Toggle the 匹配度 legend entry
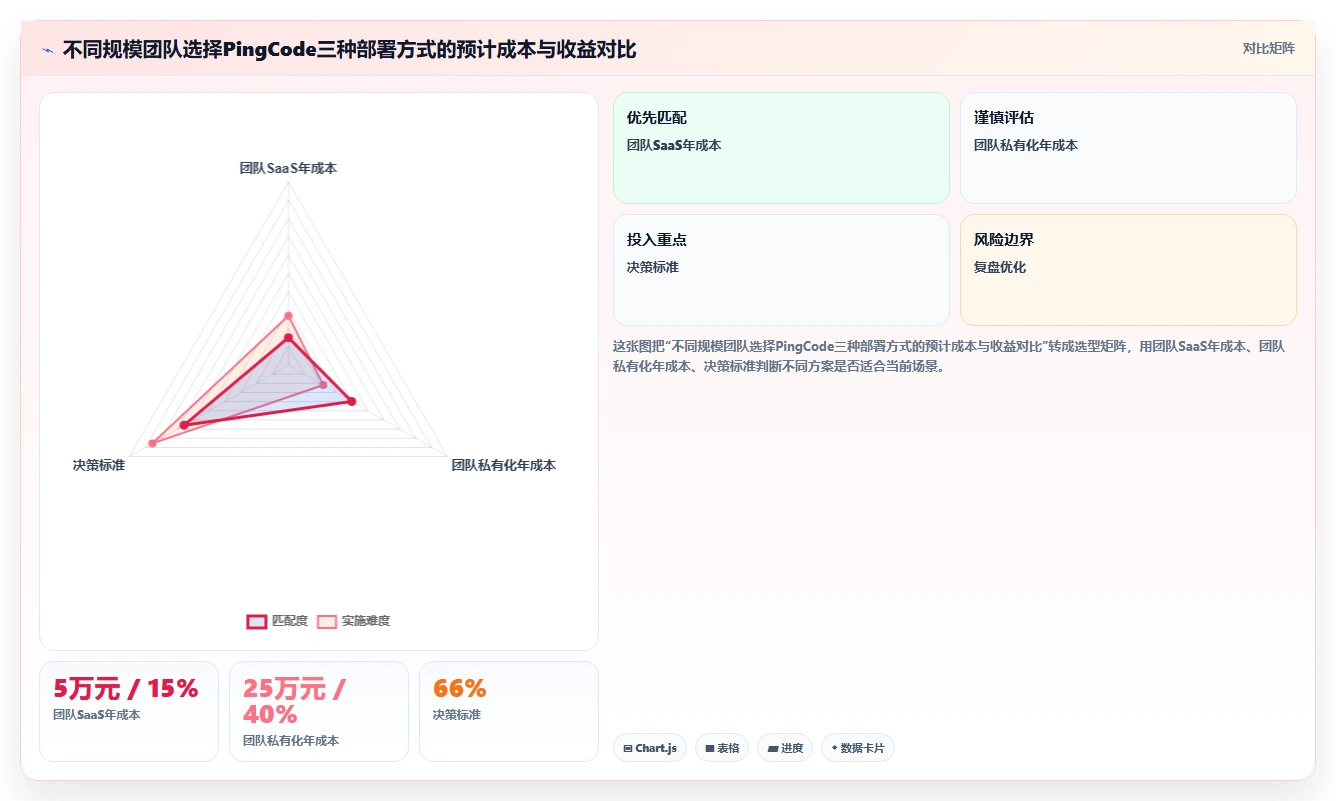This screenshot has height=801, width=1336. (277, 621)
